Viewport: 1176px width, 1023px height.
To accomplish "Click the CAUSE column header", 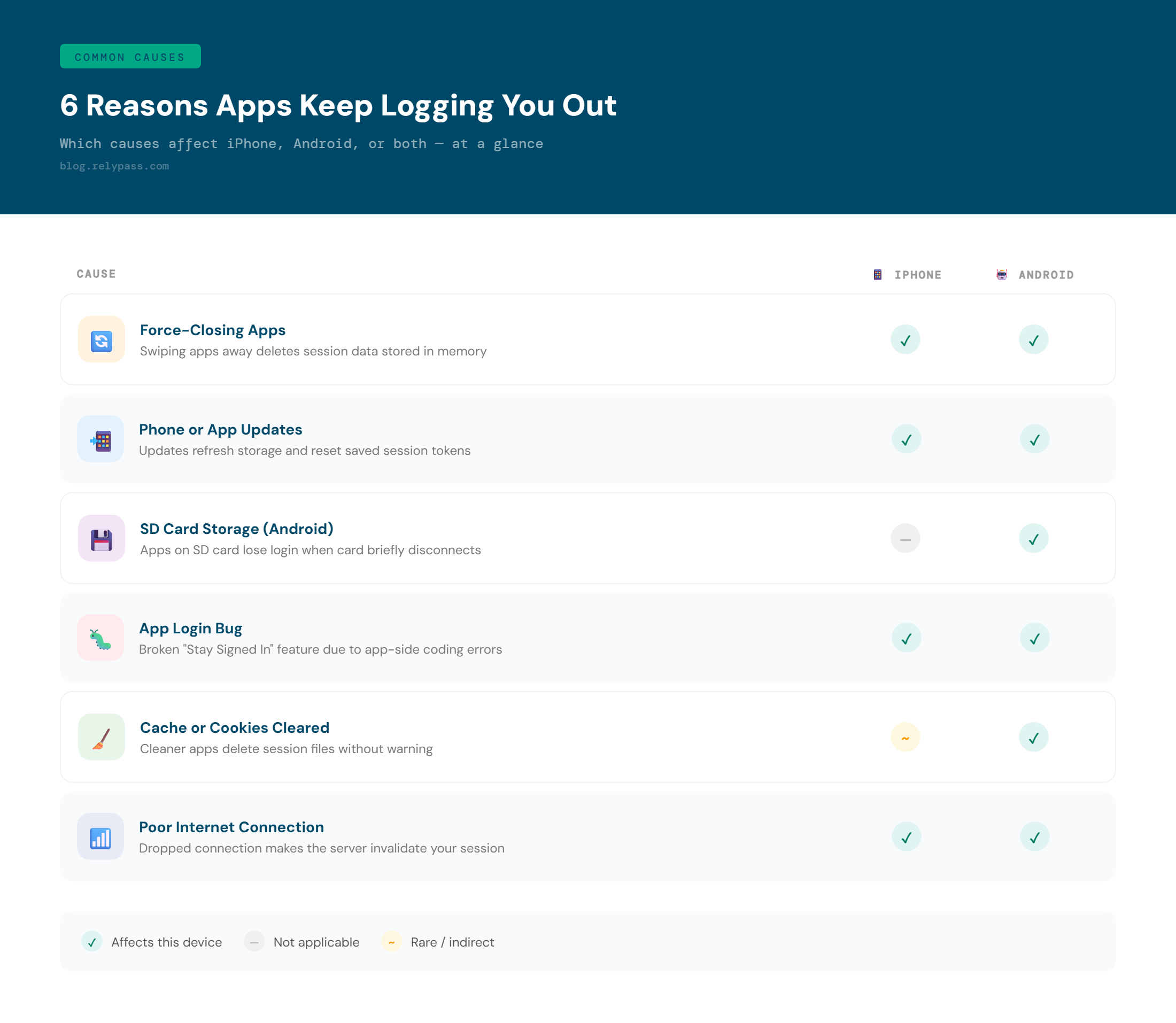I will [x=96, y=274].
